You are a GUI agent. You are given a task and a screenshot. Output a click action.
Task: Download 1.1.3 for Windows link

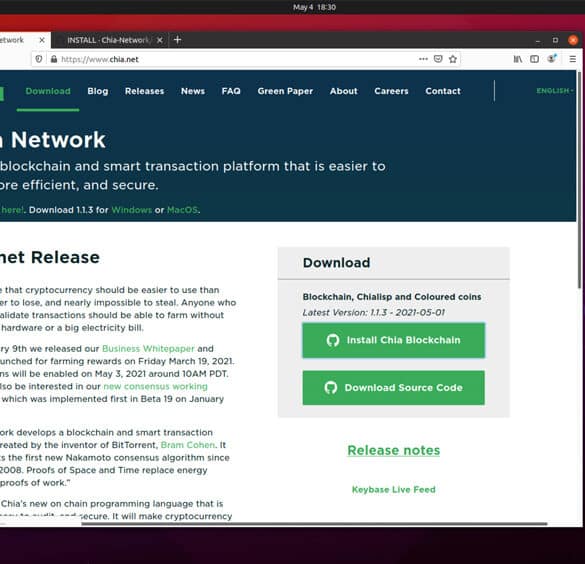pyautogui.click(x=132, y=210)
